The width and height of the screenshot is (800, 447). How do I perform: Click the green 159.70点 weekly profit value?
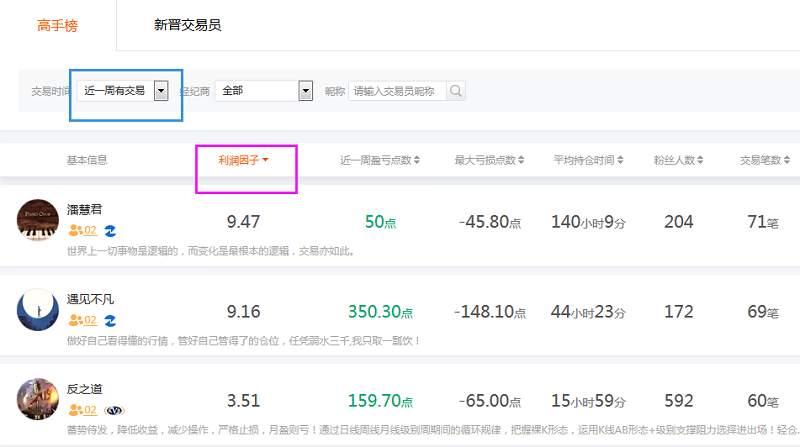pyautogui.click(x=380, y=401)
